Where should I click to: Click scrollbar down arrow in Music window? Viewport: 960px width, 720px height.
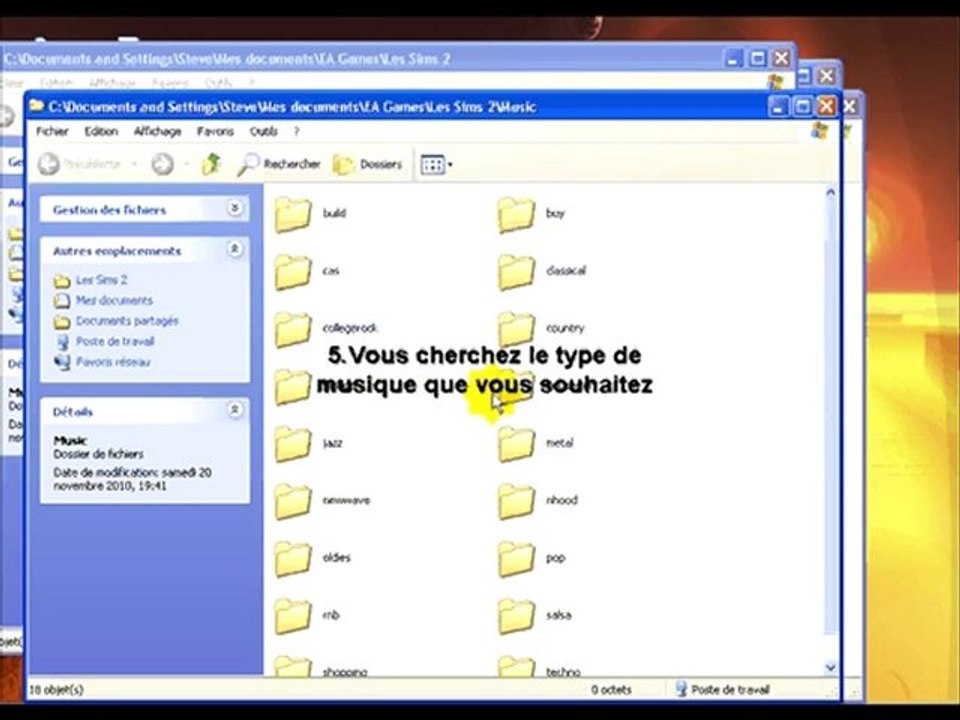pyautogui.click(x=831, y=667)
